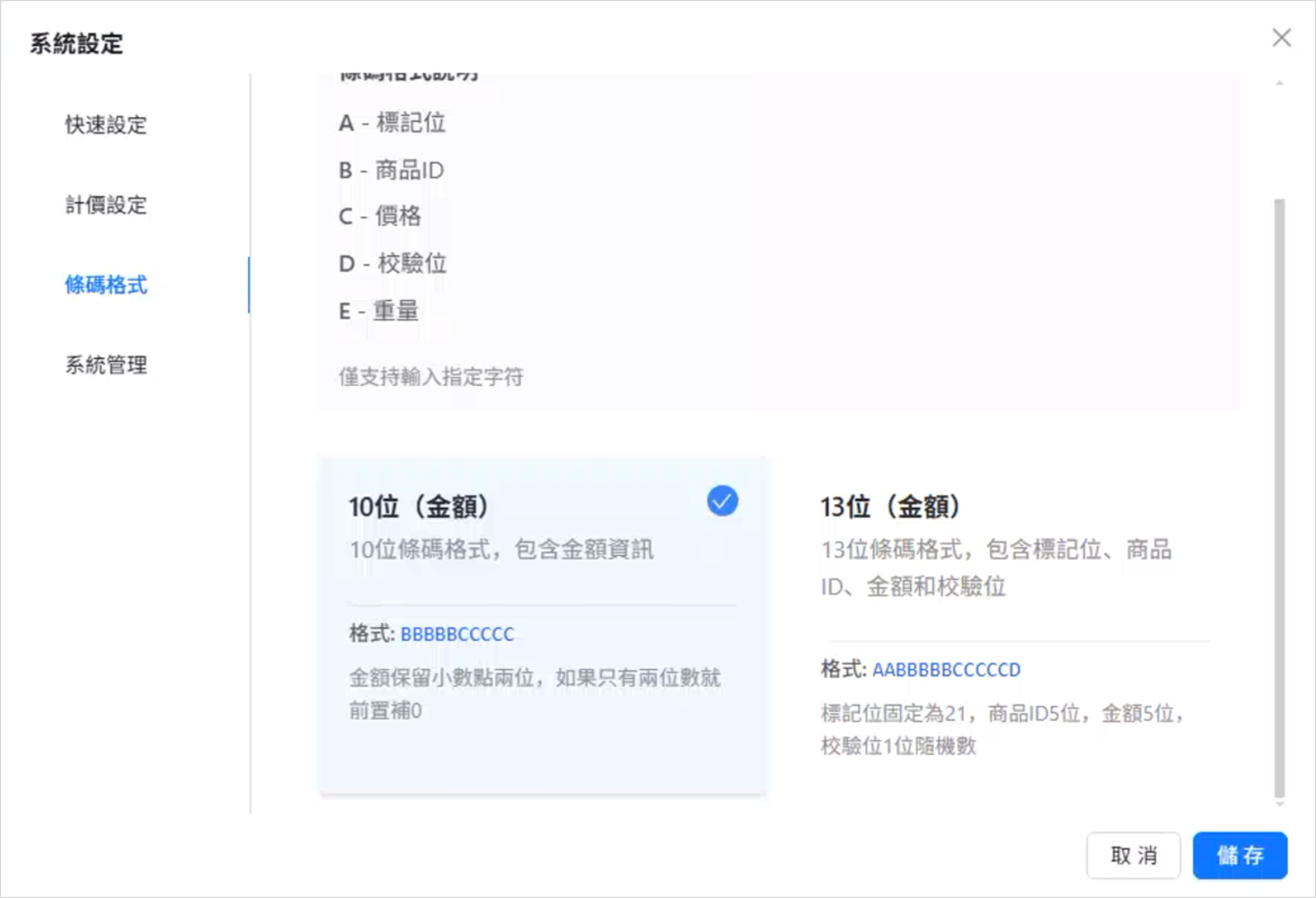Click scrollbar down arrow at bottom

[x=1279, y=804]
